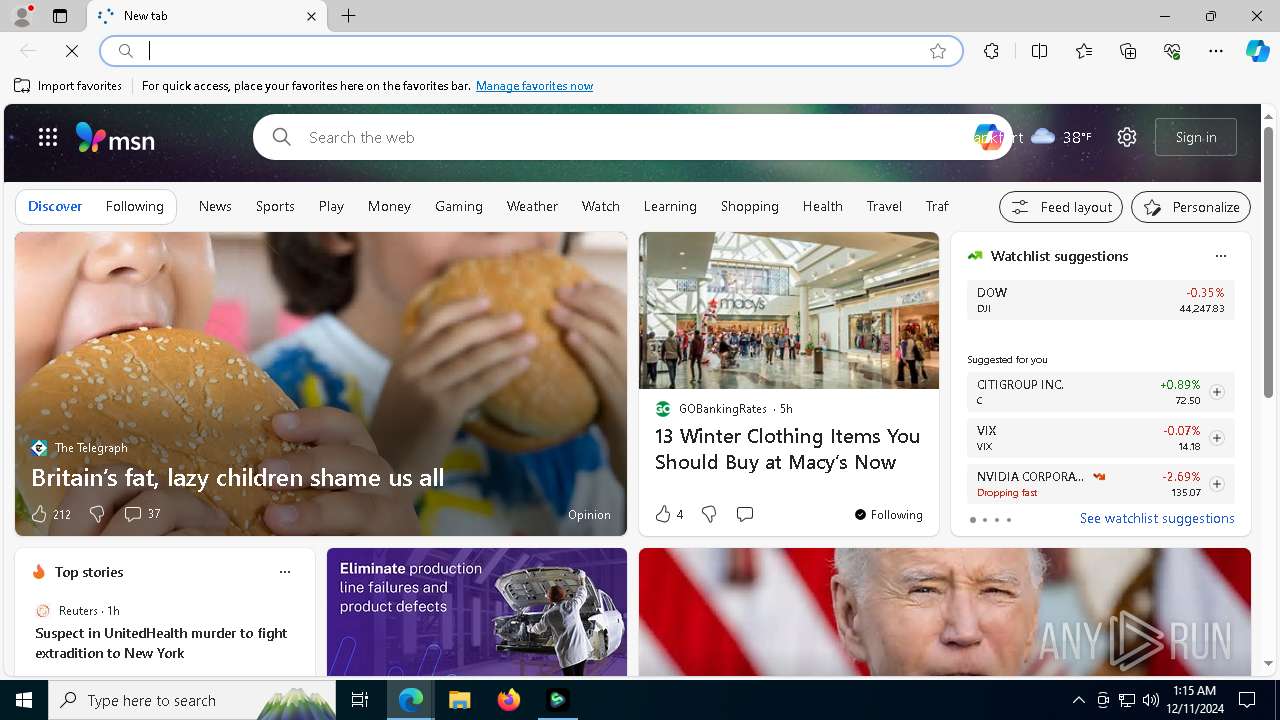Add this page to favorites star
1280x720 pixels.
[937, 51]
